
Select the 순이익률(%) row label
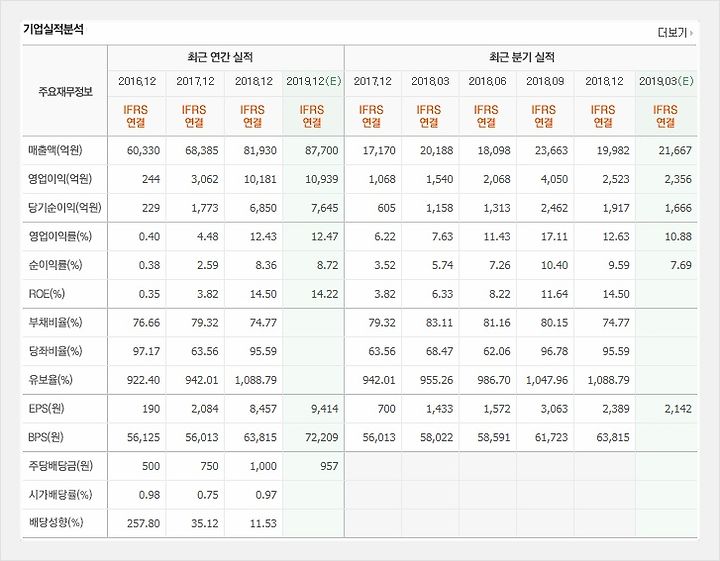coord(55,265)
